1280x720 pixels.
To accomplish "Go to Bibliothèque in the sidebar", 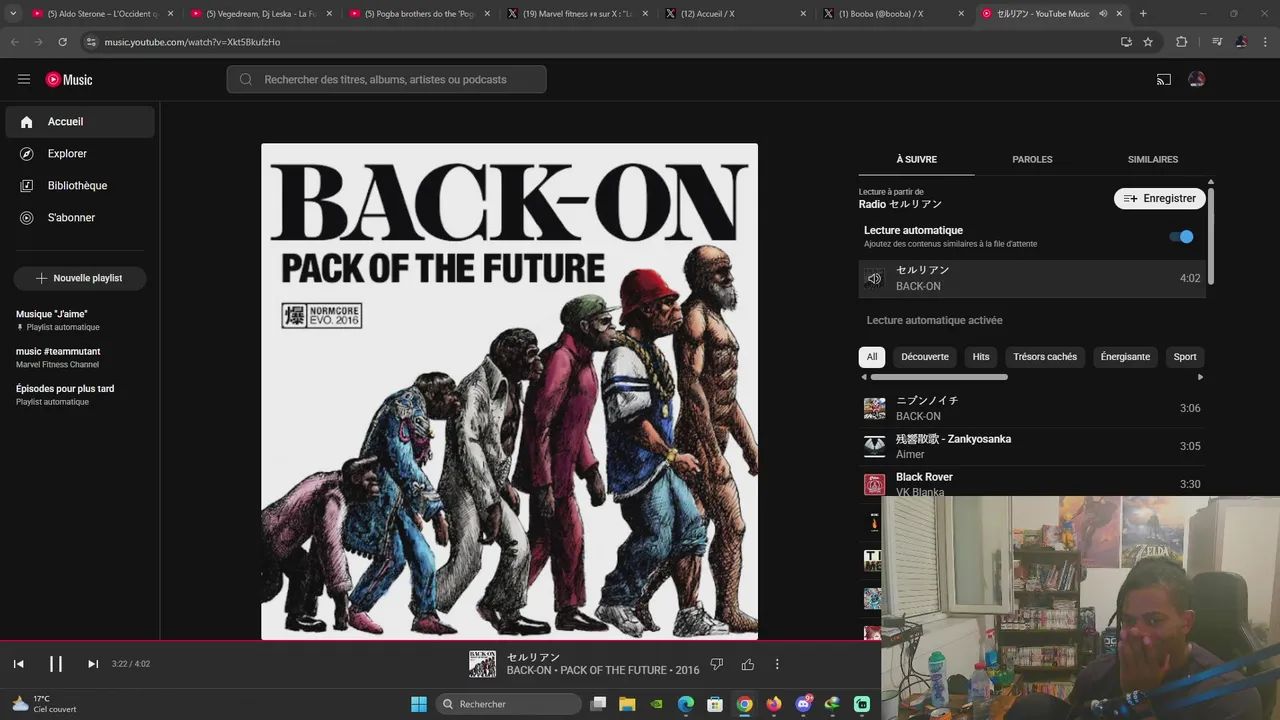I will (80, 185).
